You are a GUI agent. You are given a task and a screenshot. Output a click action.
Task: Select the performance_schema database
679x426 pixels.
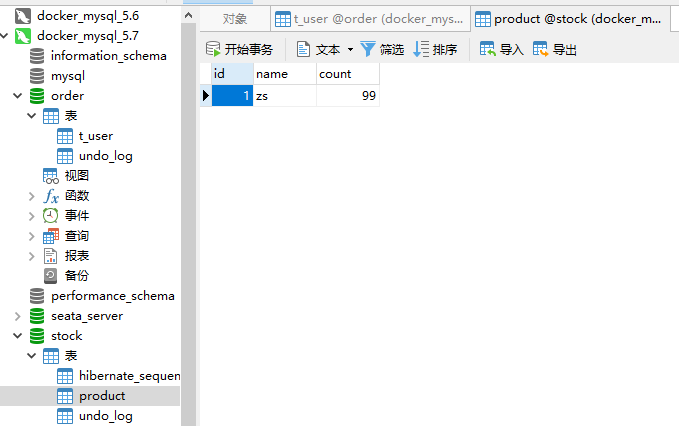tap(112, 296)
